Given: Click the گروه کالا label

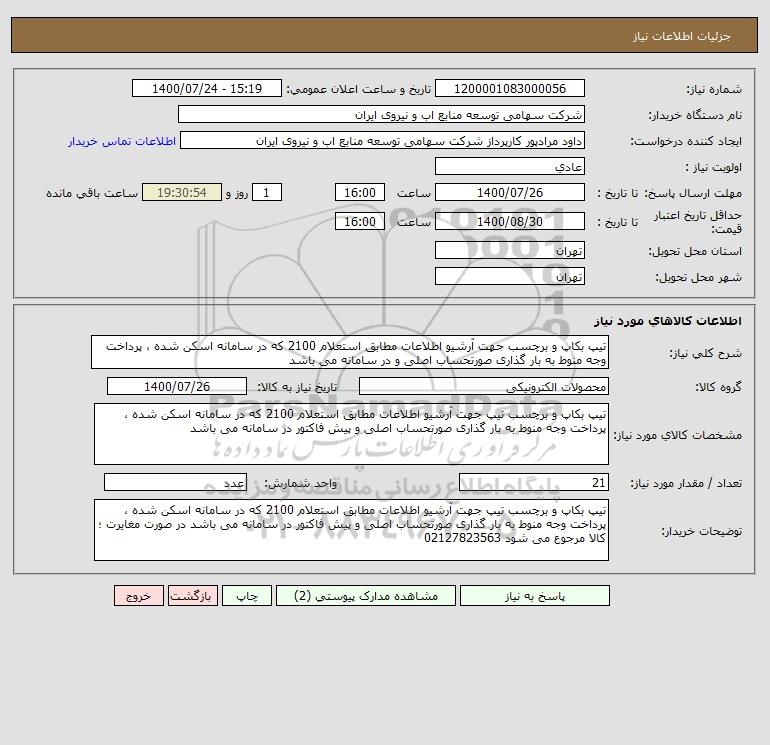Looking at the screenshot, I should click(718, 387).
